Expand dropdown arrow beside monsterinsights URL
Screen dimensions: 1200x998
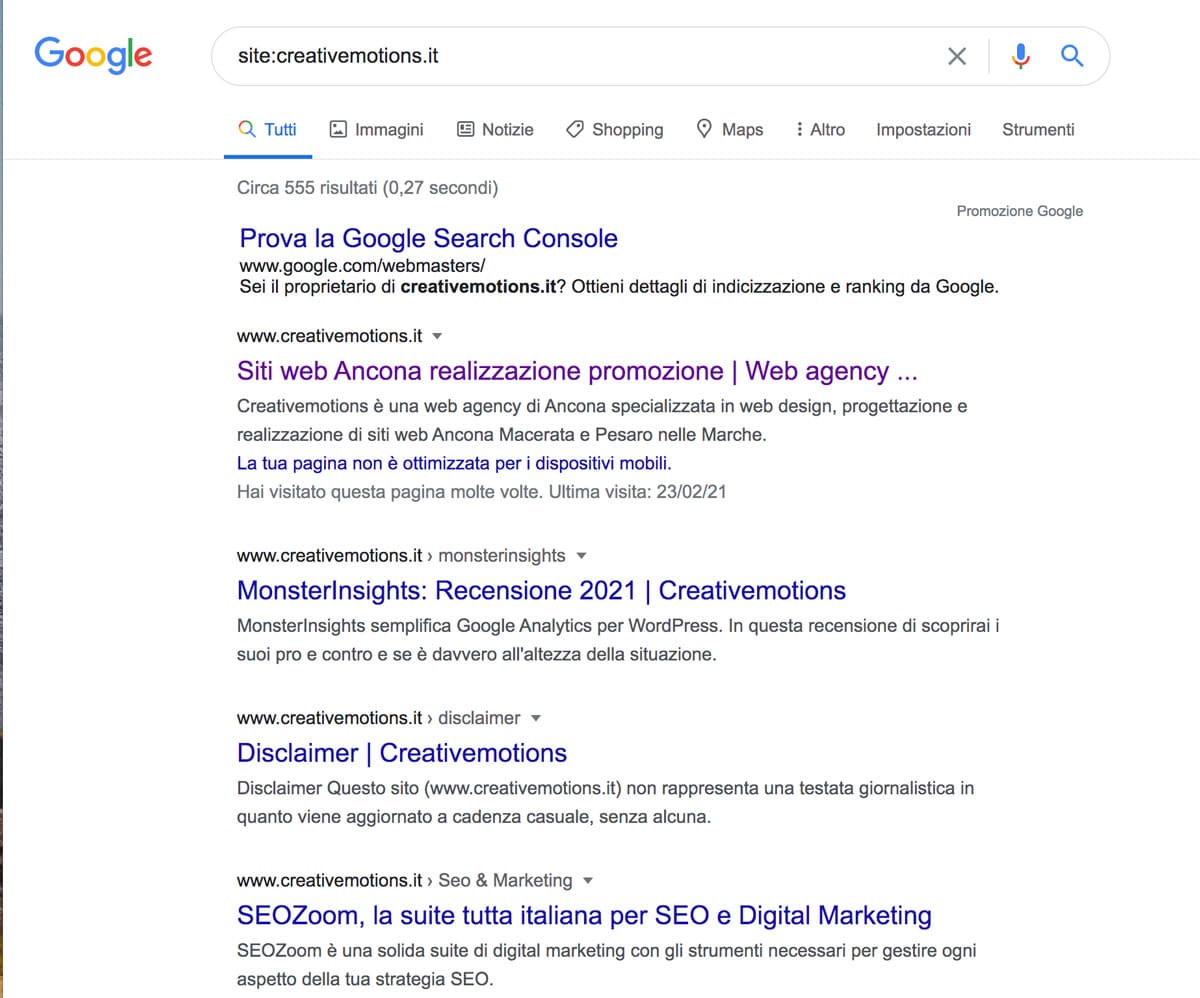582,556
